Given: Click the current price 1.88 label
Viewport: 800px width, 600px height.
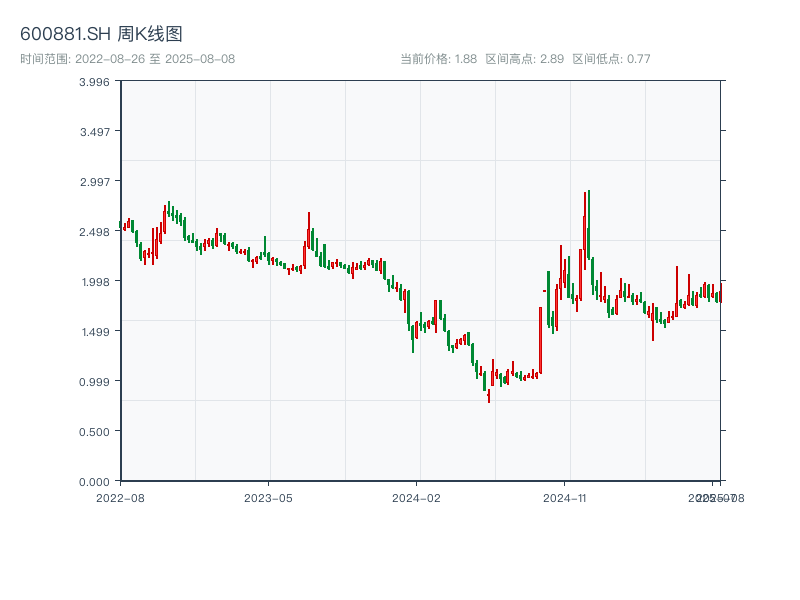Looking at the screenshot, I should [438, 59].
